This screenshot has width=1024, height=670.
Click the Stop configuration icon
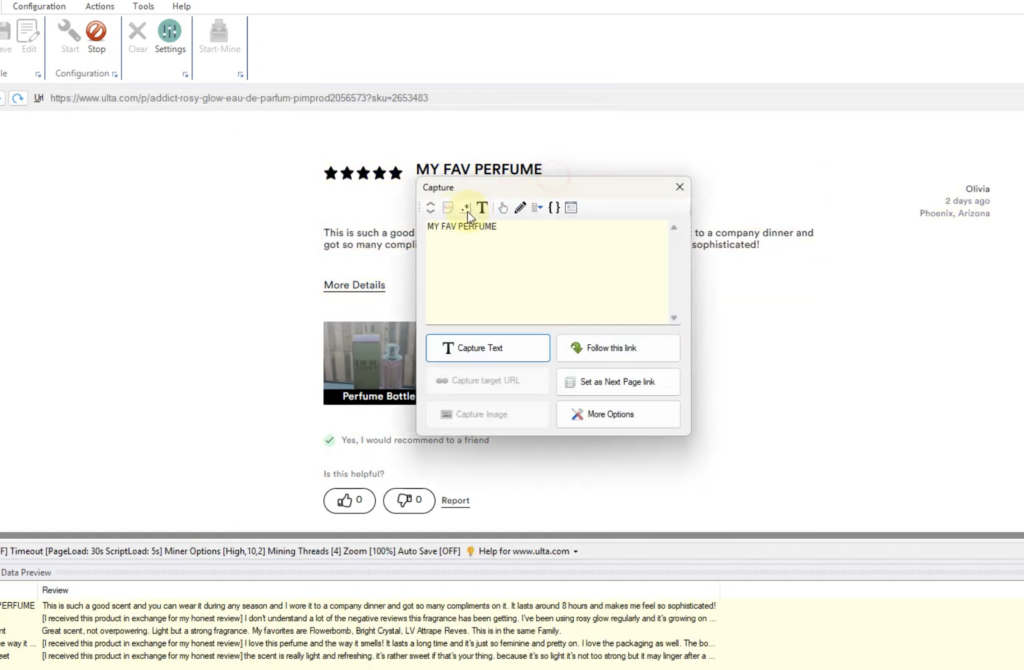[x=96, y=36]
